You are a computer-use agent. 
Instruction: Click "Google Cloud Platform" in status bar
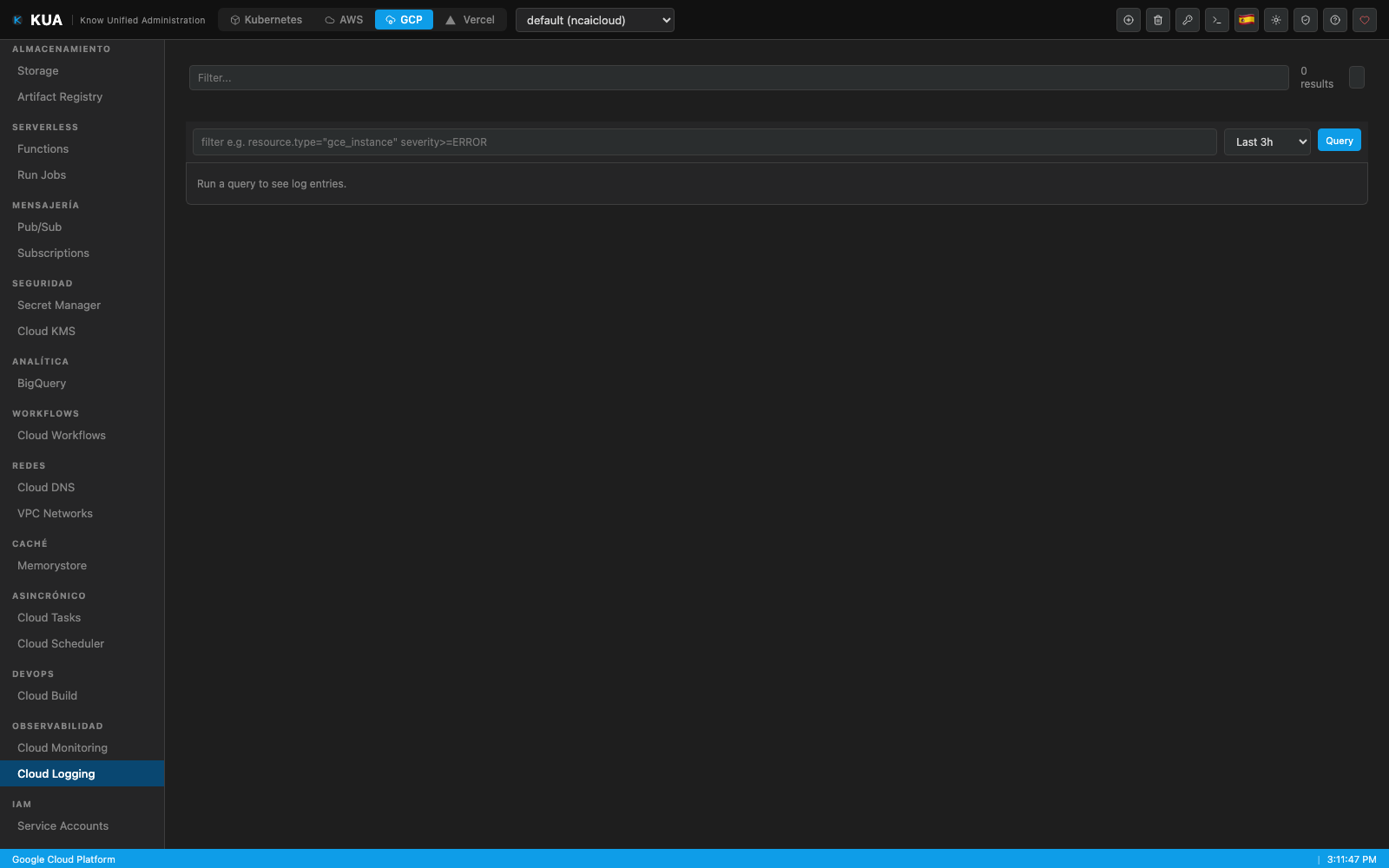tap(63, 859)
